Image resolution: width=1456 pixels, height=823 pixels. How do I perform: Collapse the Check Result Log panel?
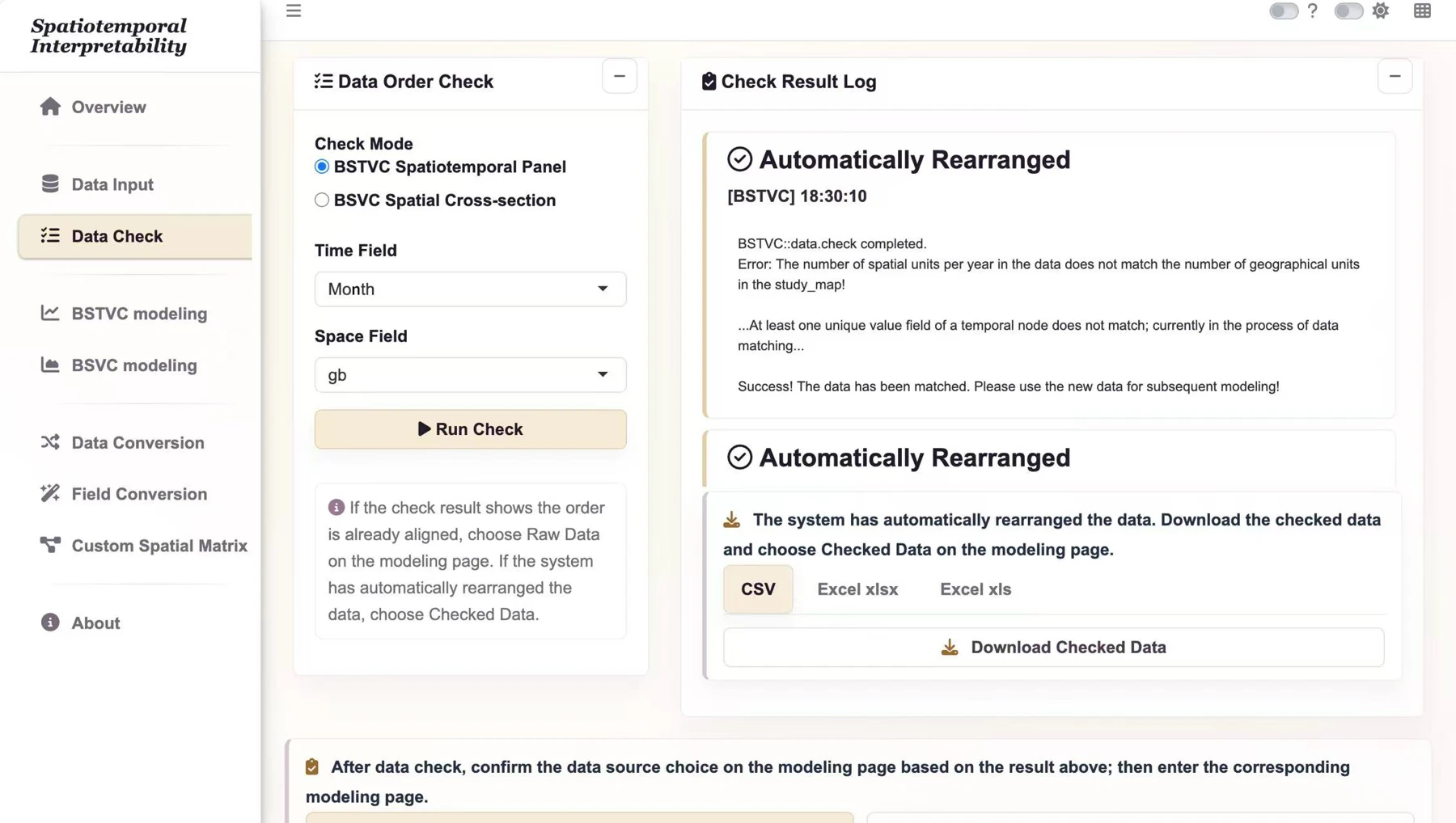click(x=1395, y=76)
